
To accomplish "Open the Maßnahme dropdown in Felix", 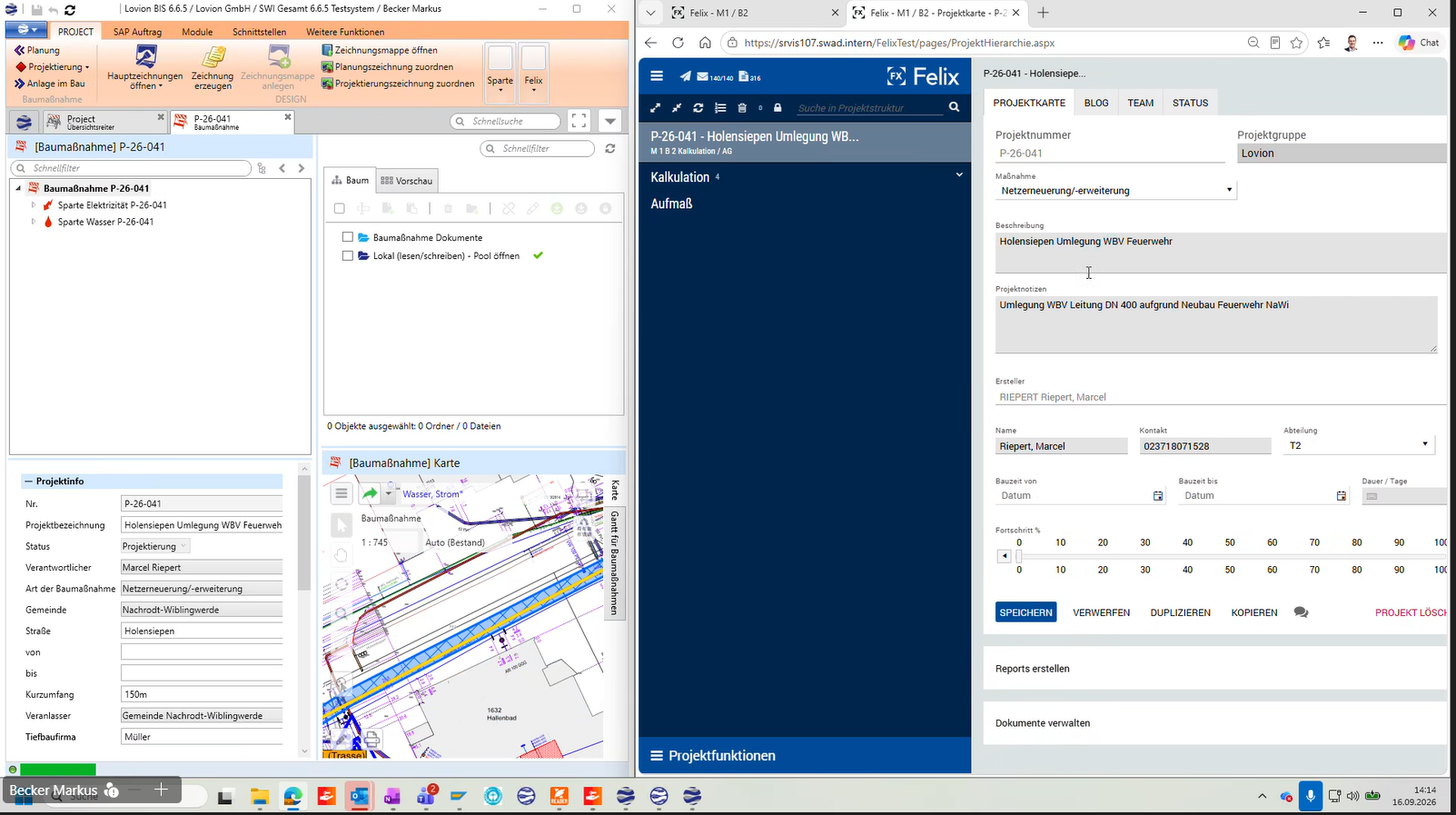I will [1115, 191].
